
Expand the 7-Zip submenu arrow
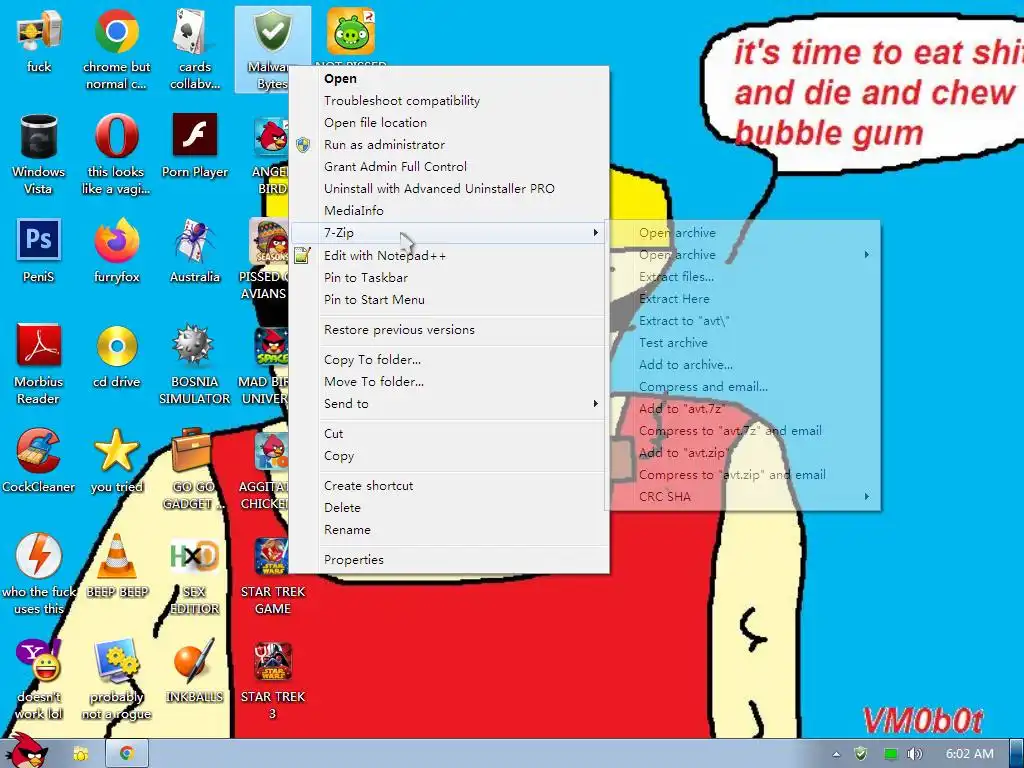595,232
